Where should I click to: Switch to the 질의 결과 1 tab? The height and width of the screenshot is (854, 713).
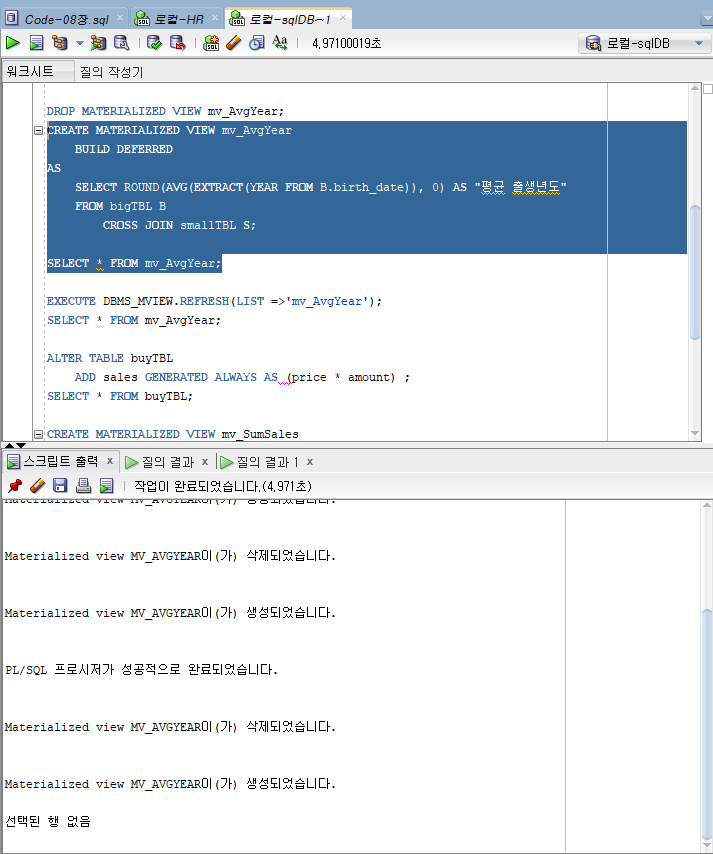click(267, 462)
